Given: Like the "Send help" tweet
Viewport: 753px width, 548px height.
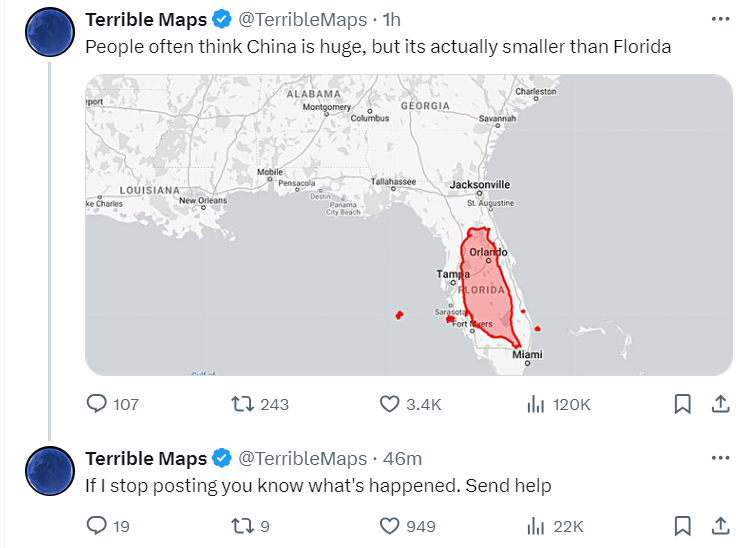Looking at the screenshot, I should point(390,525).
